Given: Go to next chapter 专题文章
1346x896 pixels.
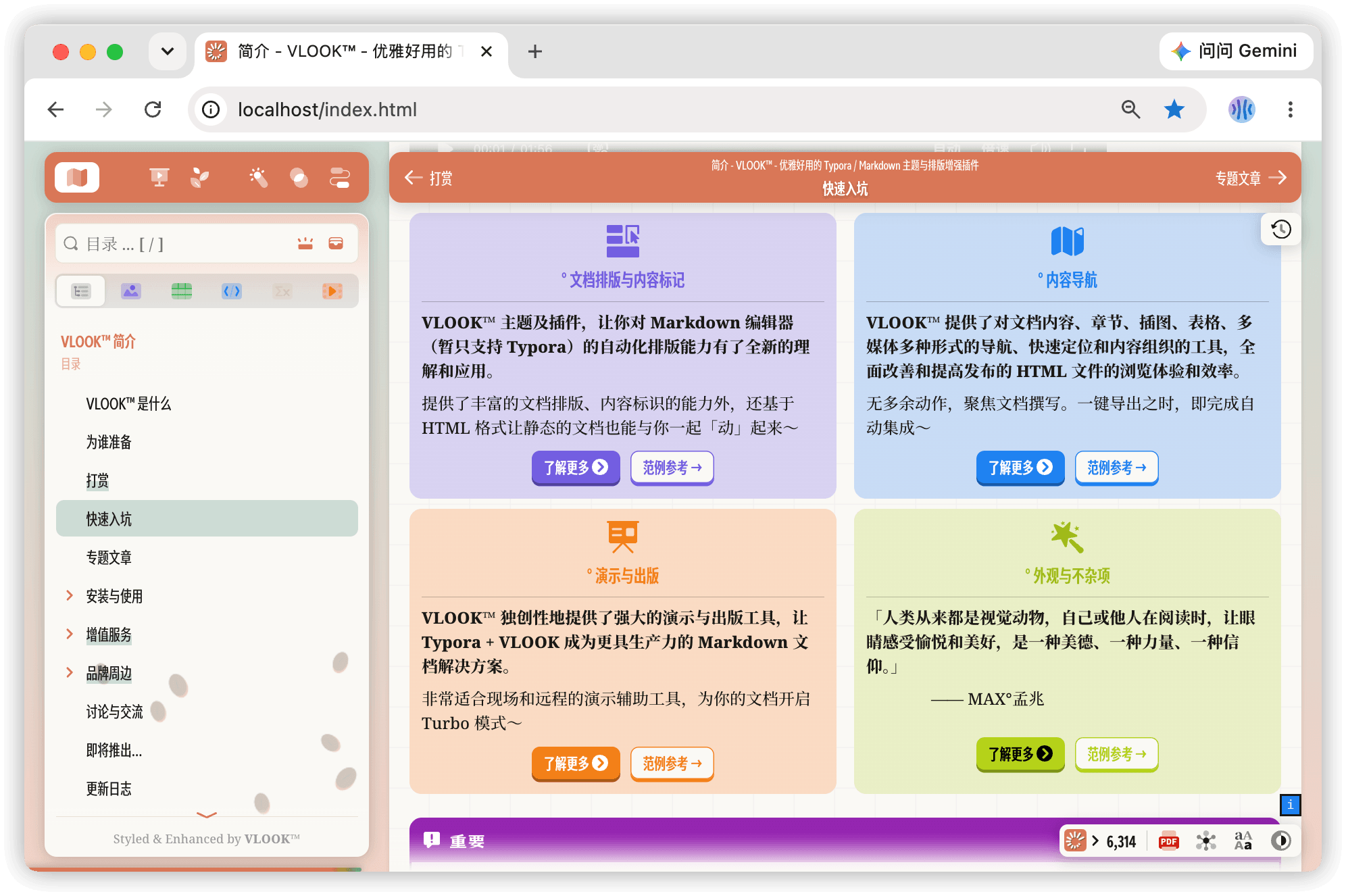Looking at the screenshot, I should tap(1251, 178).
